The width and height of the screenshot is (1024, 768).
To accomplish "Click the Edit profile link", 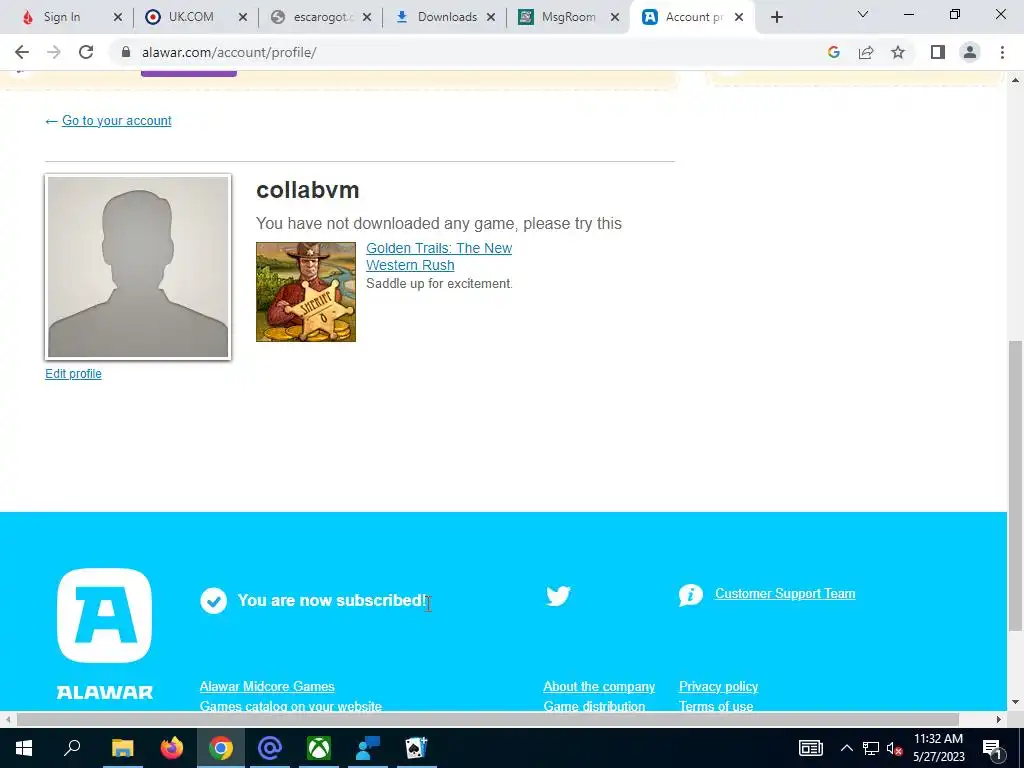I will 73,374.
